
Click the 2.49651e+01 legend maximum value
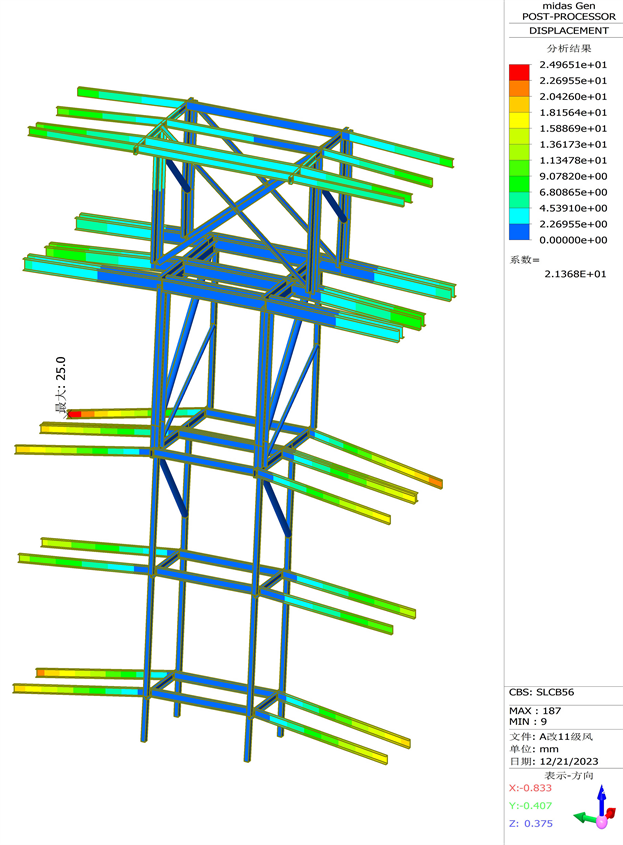pyautogui.click(x=573, y=65)
